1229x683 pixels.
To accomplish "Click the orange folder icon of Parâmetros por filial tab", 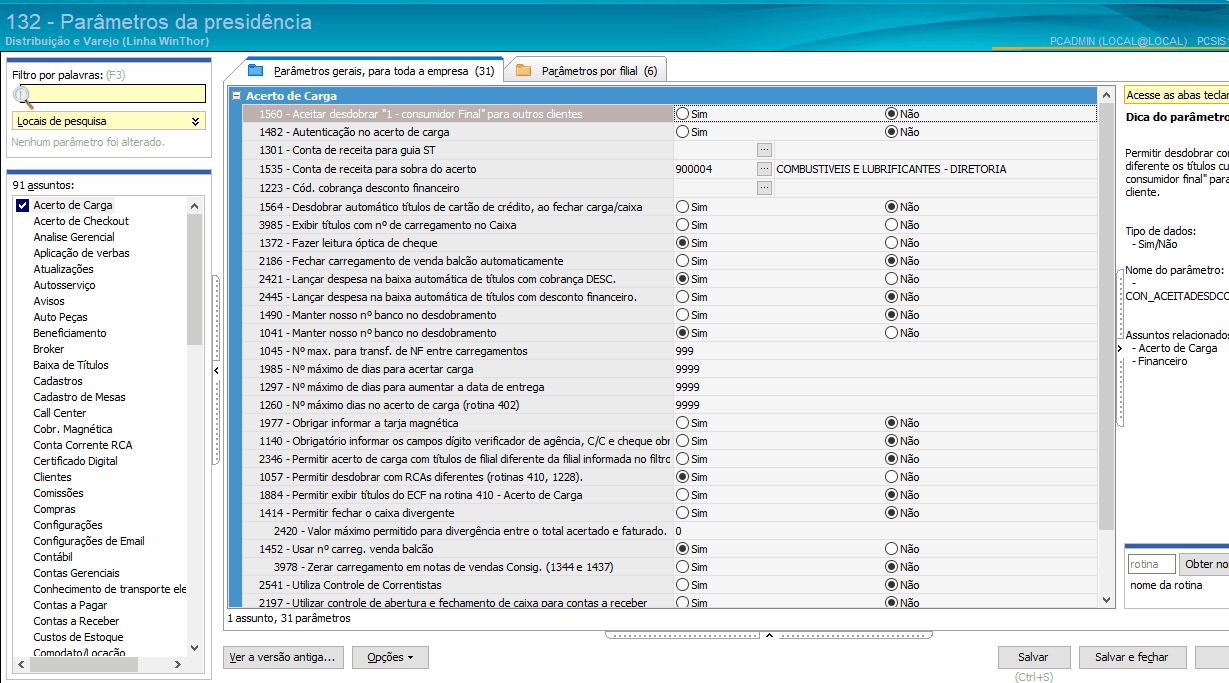I will tap(524, 70).
